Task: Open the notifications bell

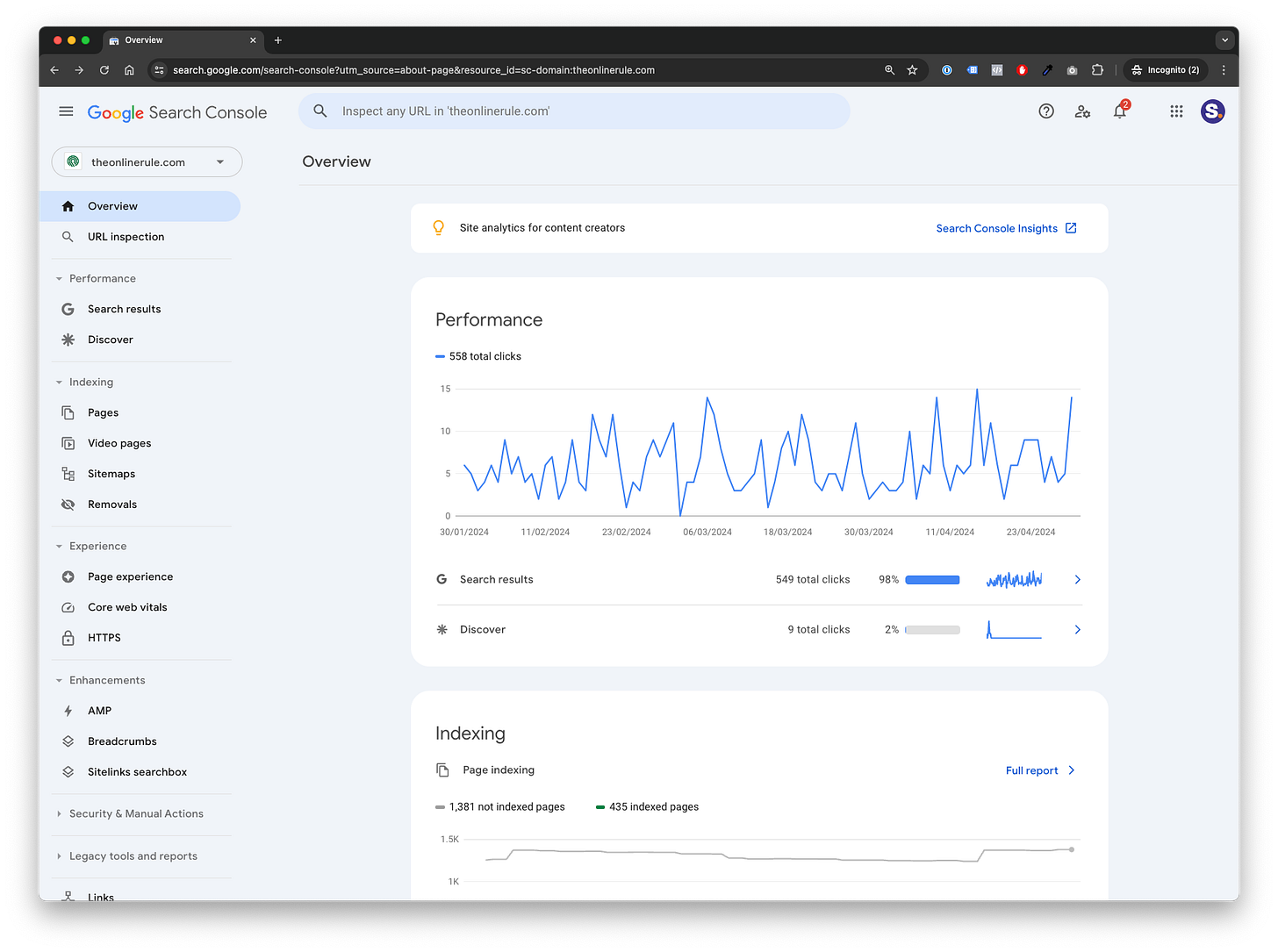Action: pos(1120,111)
